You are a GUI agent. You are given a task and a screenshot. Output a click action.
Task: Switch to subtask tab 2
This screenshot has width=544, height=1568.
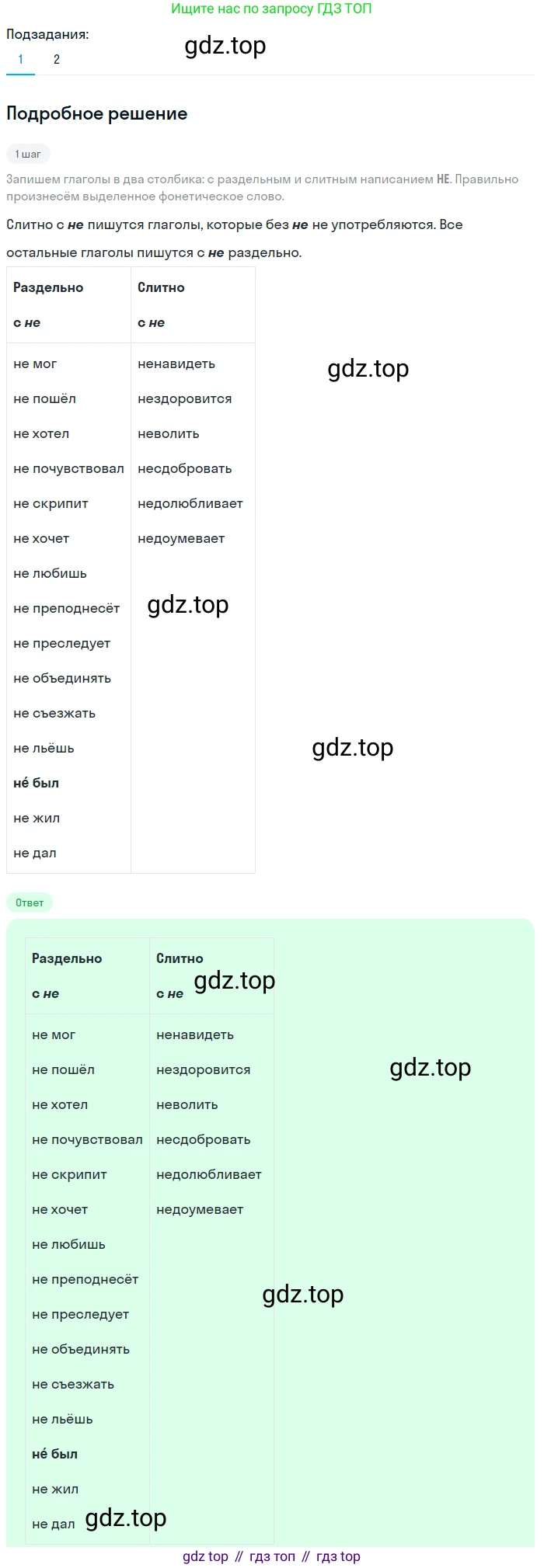[57, 59]
